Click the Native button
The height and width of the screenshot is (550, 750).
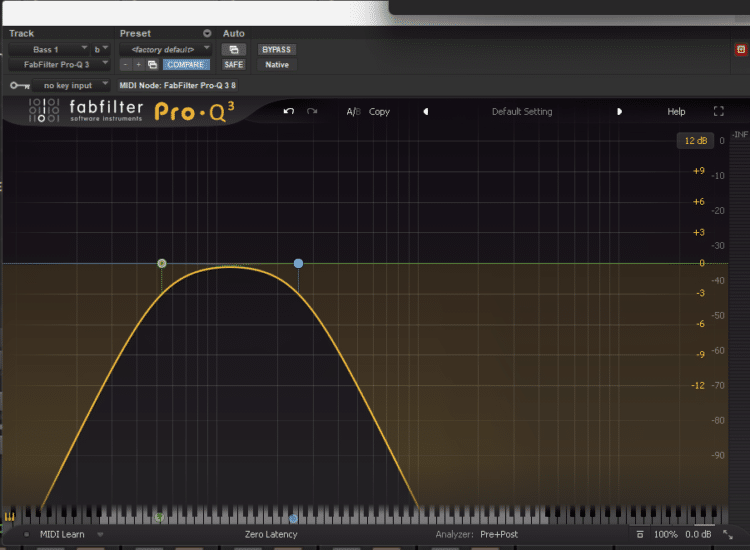click(x=277, y=65)
